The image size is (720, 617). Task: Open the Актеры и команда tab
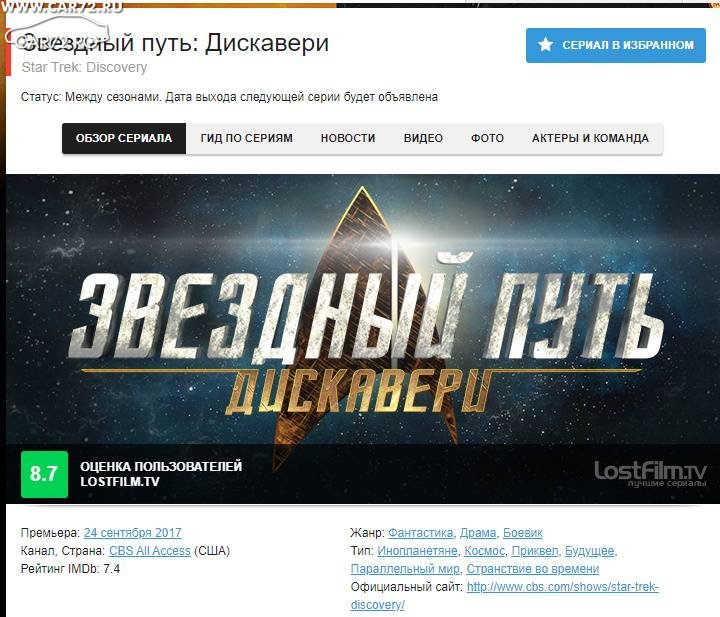pyautogui.click(x=591, y=138)
